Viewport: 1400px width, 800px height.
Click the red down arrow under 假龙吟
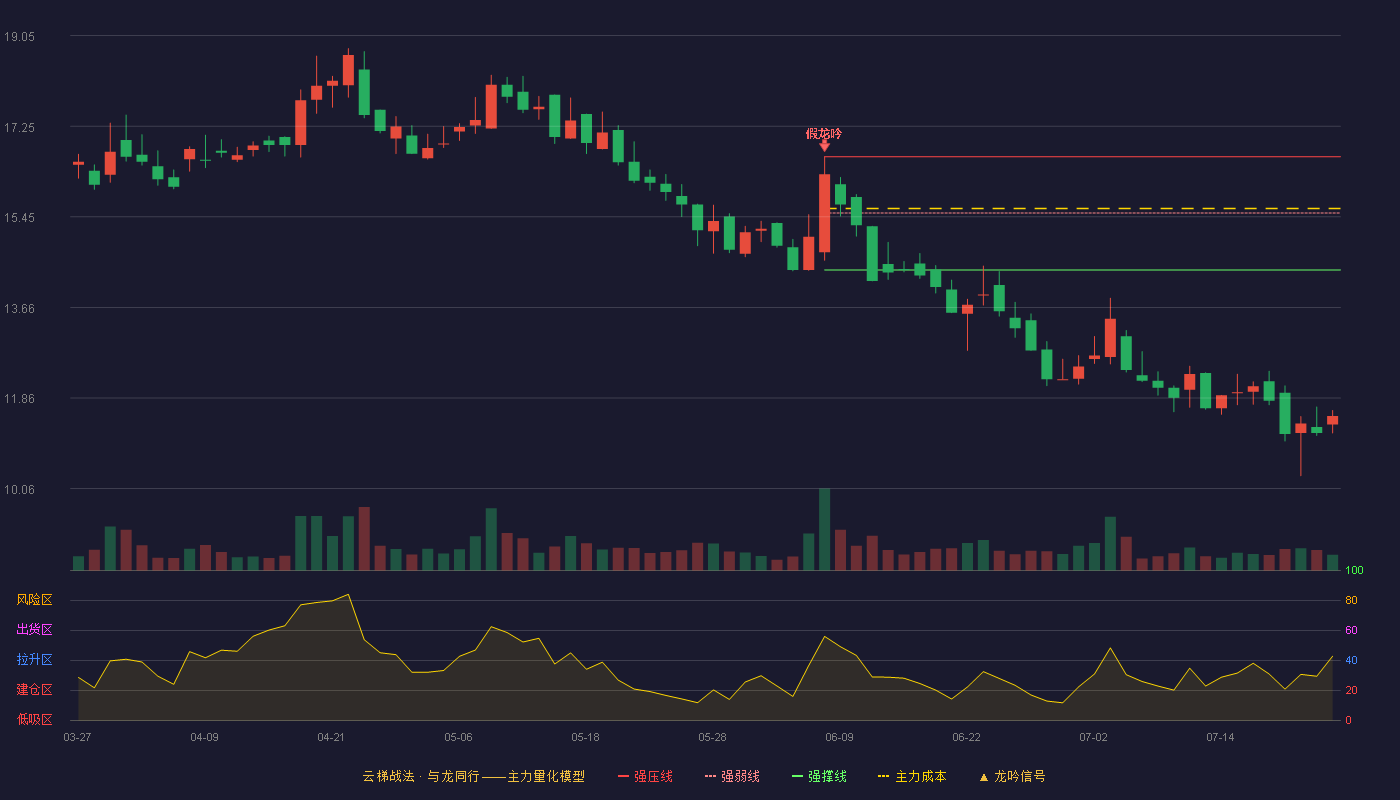pos(824,146)
